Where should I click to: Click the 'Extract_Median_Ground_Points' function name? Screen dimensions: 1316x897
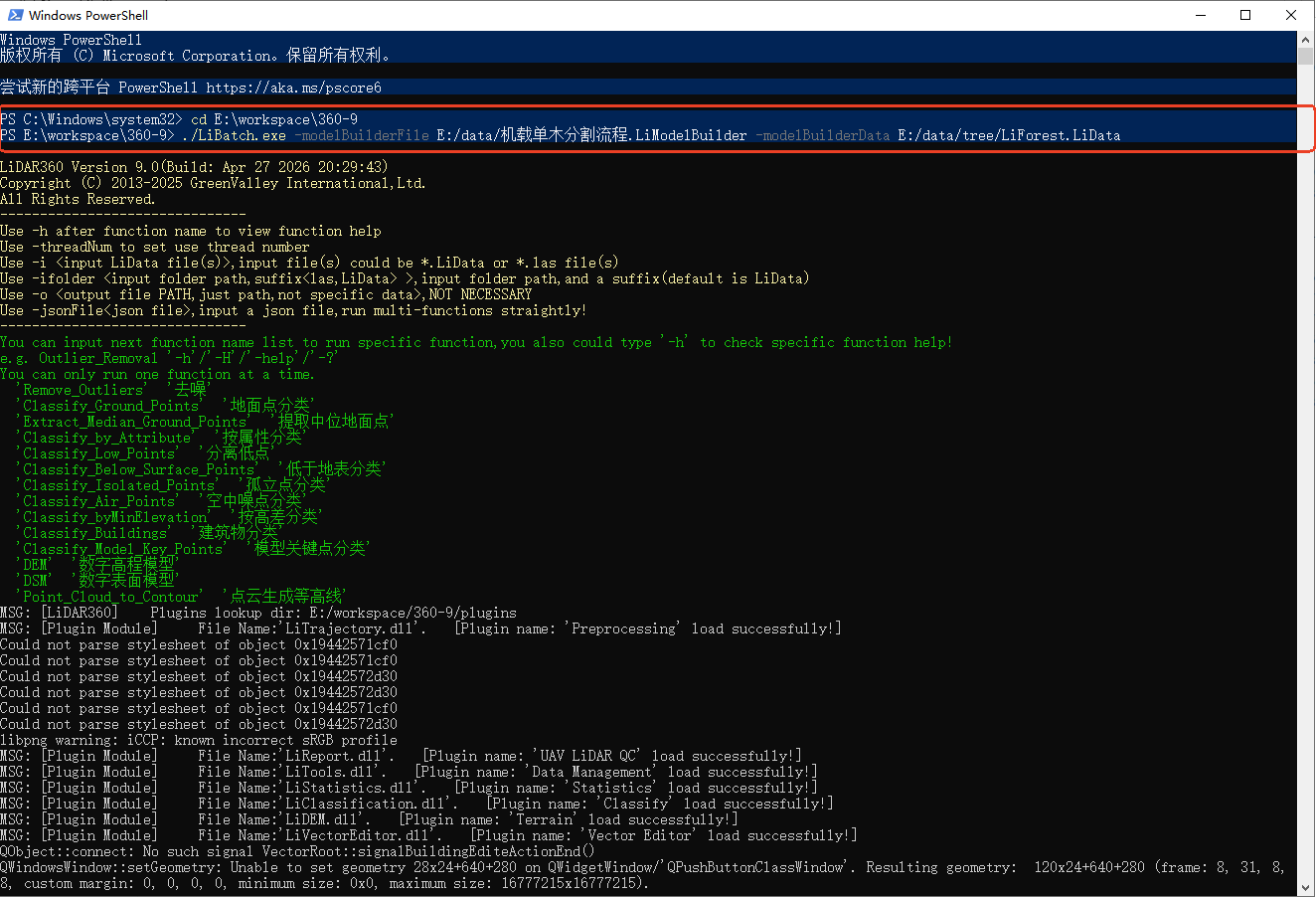[135, 422]
